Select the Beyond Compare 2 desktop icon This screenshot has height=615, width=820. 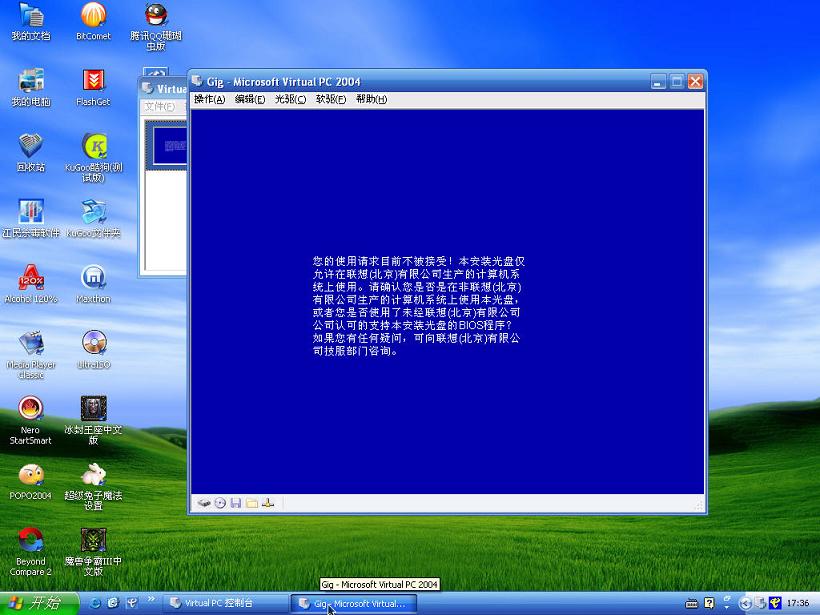tap(31, 552)
